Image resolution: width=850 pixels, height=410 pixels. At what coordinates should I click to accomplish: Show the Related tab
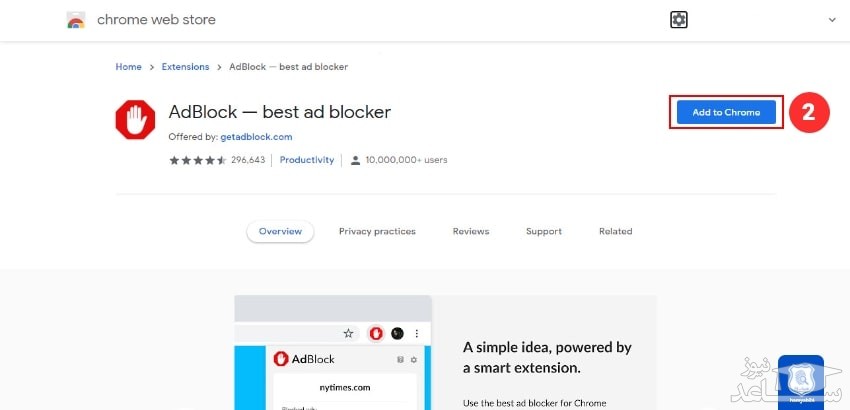(615, 231)
